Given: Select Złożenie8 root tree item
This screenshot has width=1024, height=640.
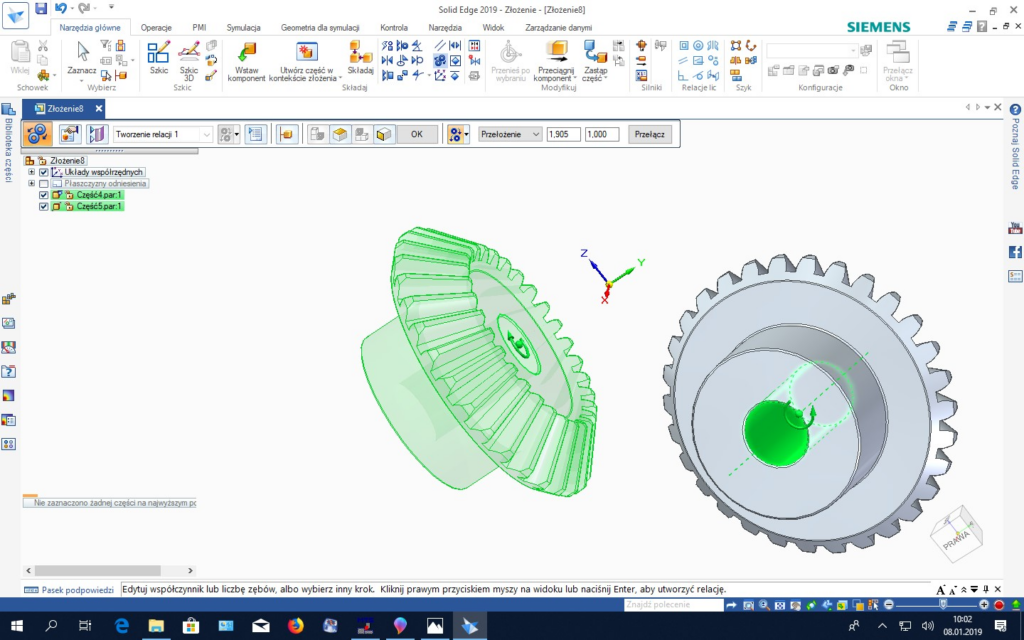Looking at the screenshot, I should pos(67,161).
